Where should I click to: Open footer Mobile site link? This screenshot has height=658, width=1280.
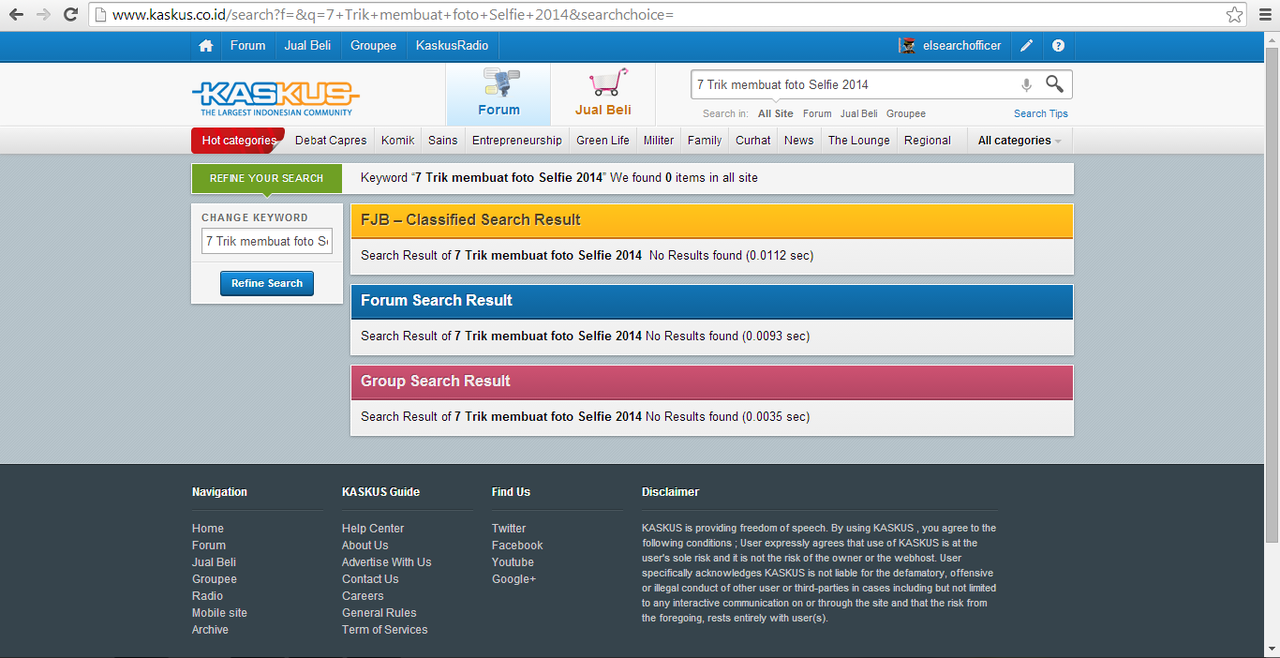pyautogui.click(x=219, y=613)
